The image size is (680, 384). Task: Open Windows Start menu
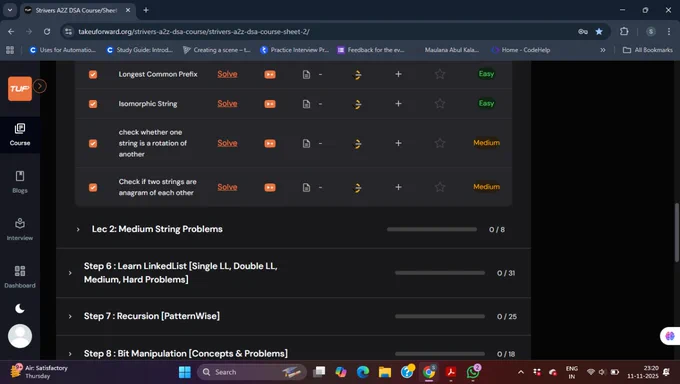coord(185,372)
